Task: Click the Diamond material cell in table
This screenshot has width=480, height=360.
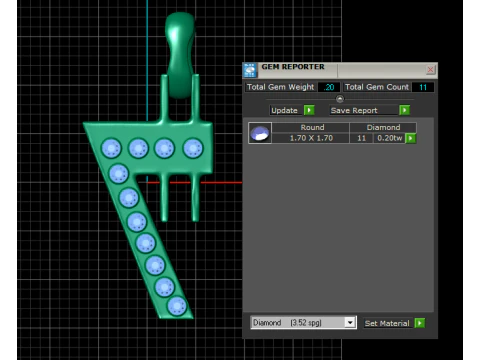Action: pos(383,127)
